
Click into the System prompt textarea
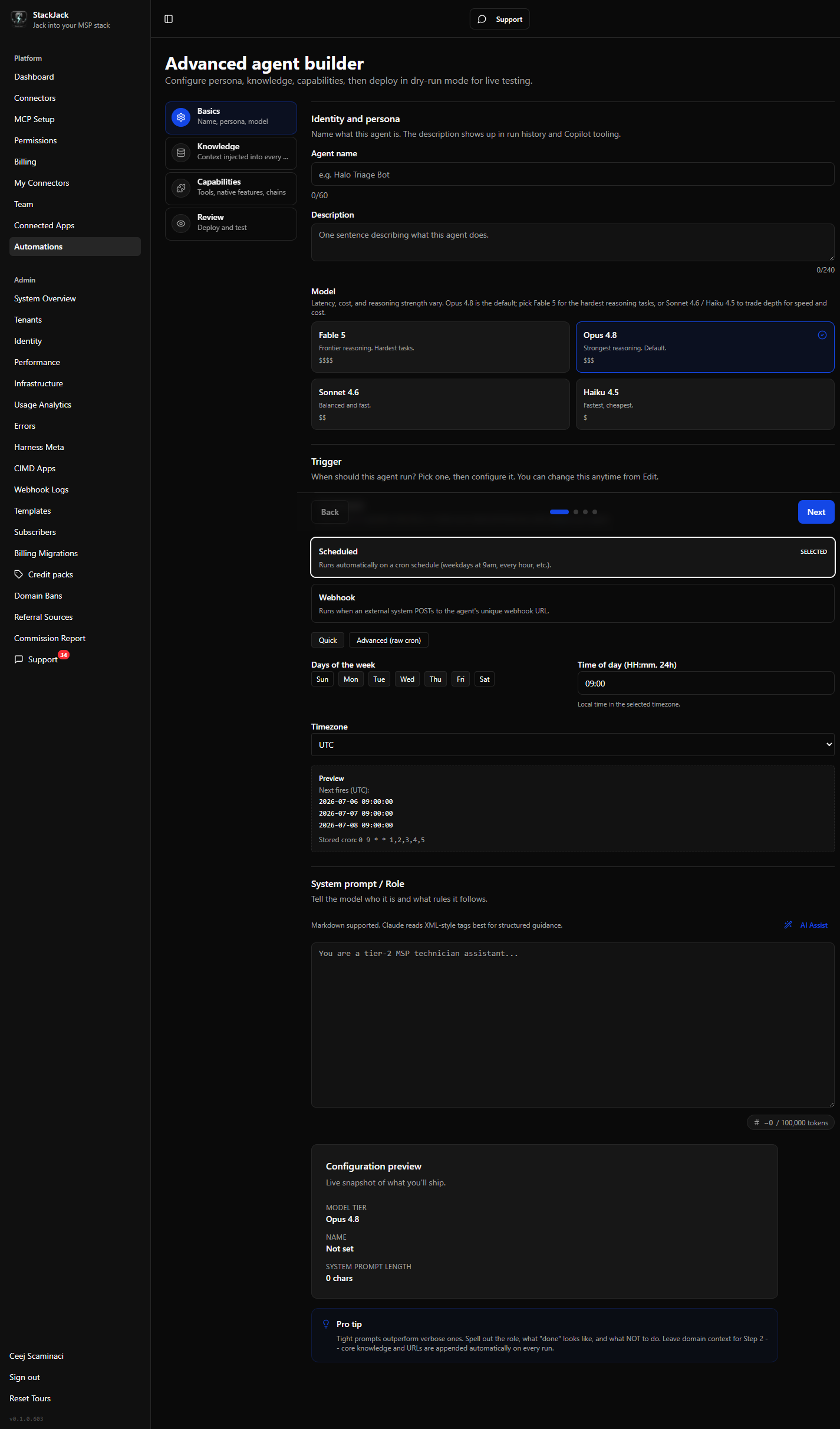click(573, 1025)
